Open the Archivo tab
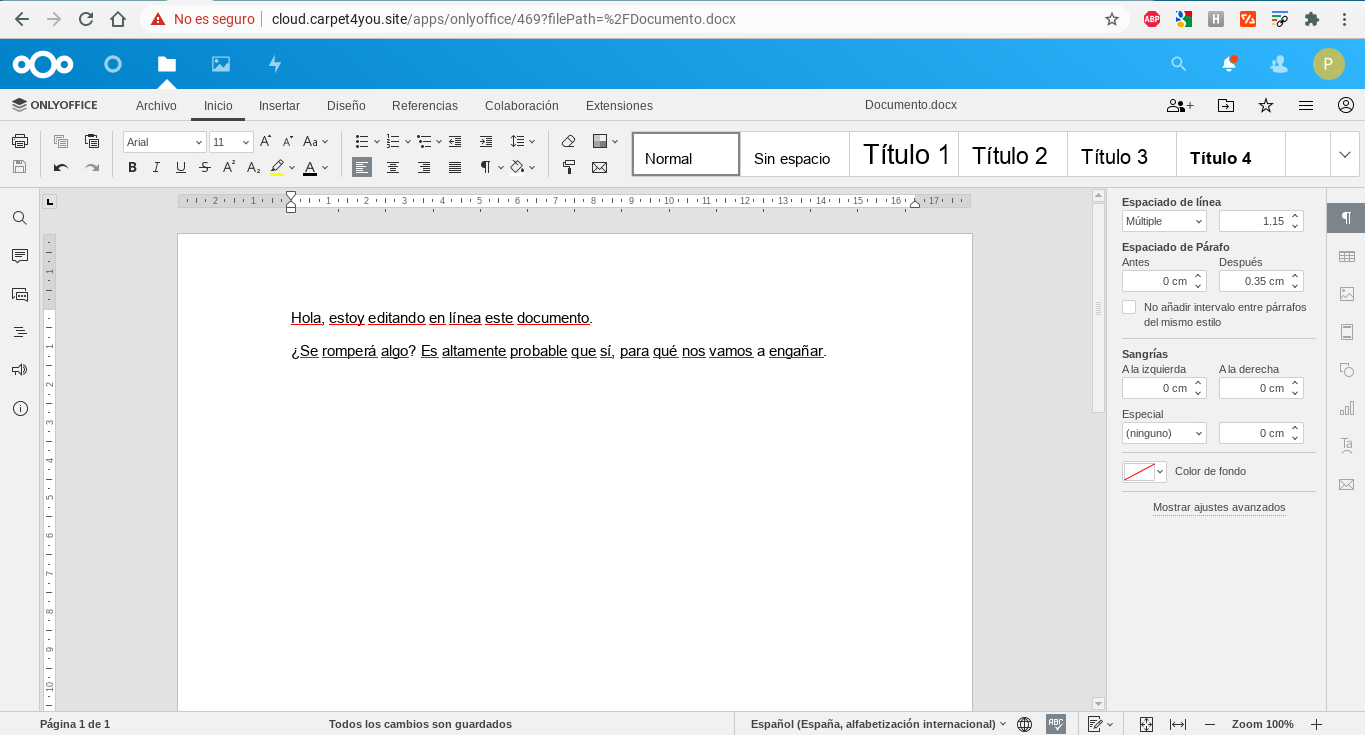This screenshot has width=1365, height=735. click(156, 105)
